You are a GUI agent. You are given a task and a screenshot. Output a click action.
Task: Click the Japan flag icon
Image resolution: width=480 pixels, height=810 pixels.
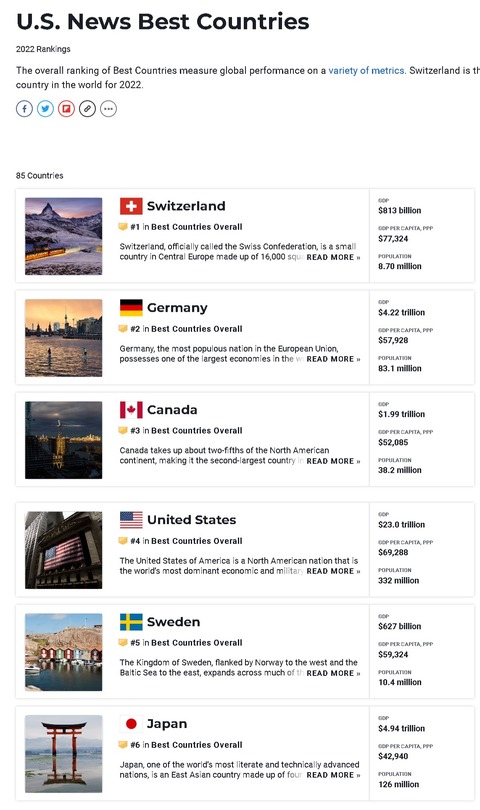[131, 724]
